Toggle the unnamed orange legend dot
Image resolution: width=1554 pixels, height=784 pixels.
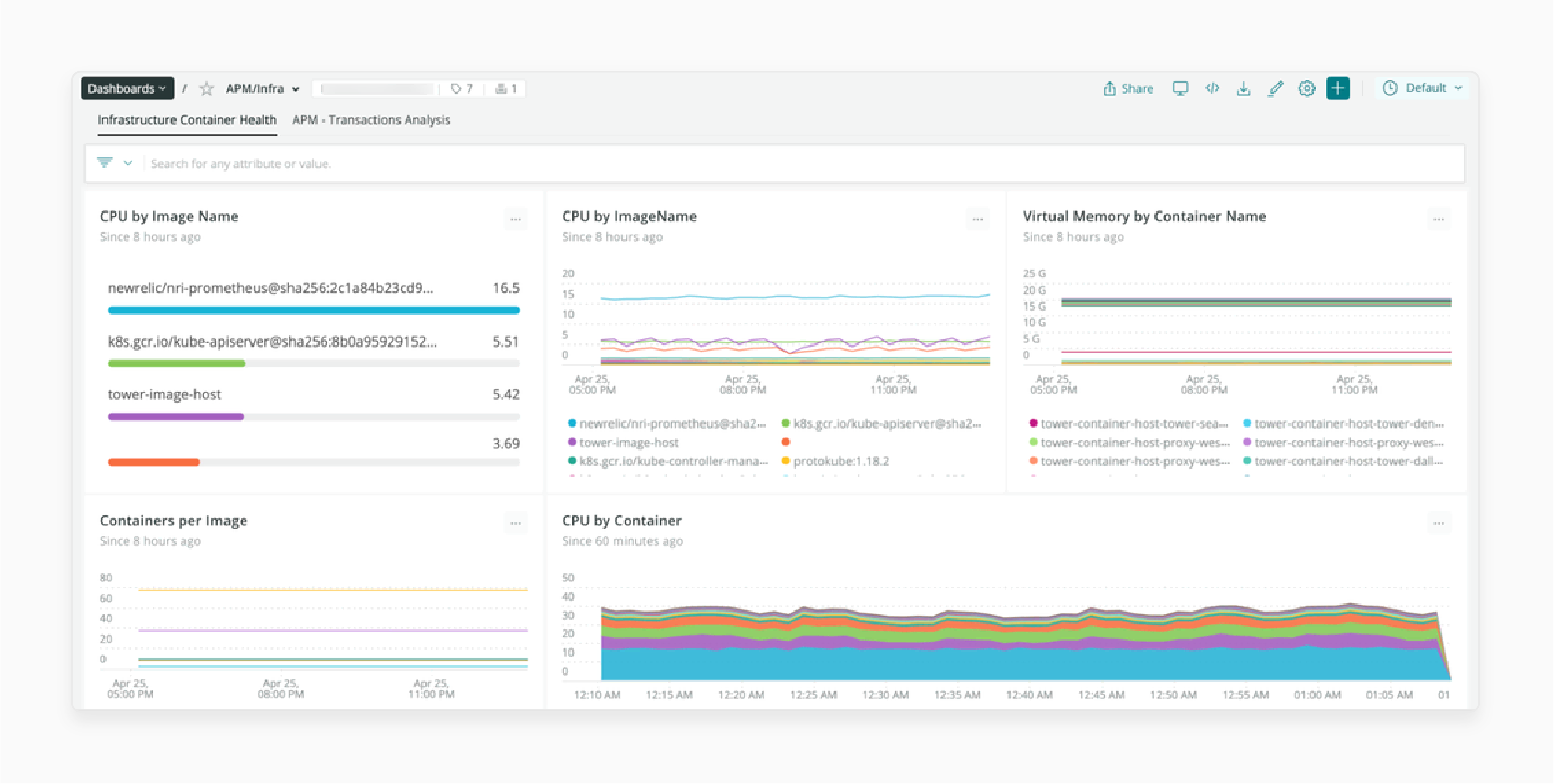click(x=786, y=442)
